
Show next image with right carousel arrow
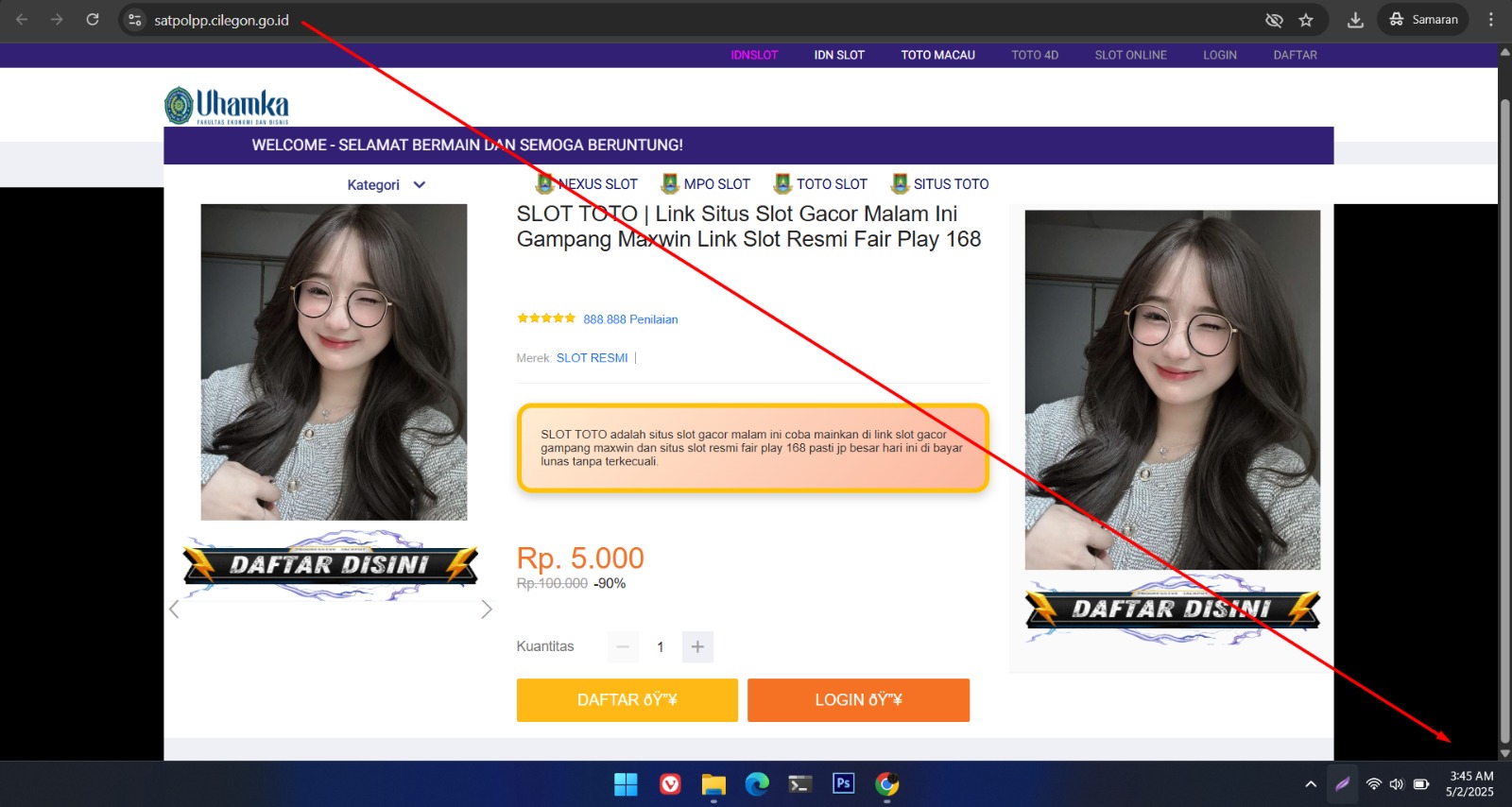pyautogui.click(x=486, y=610)
